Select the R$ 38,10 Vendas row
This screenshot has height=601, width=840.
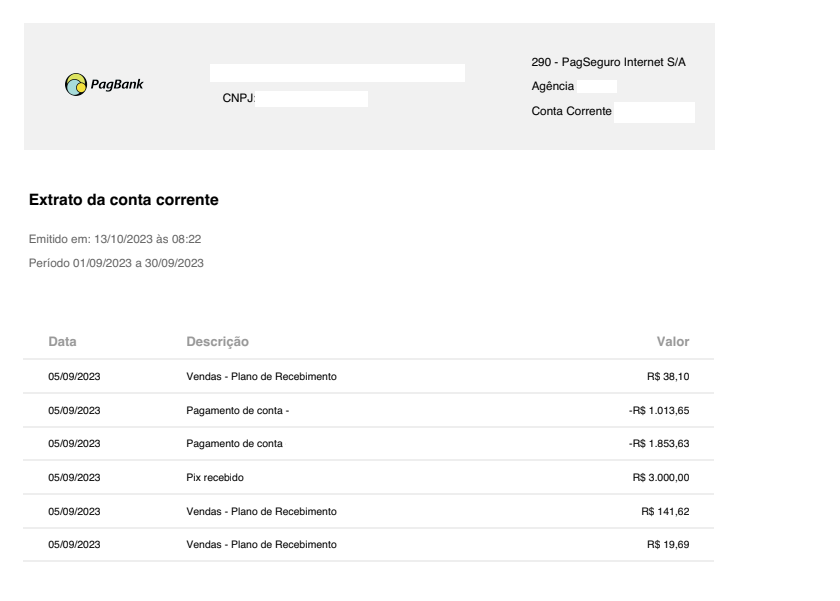pyautogui.click(x=369, y=377)
